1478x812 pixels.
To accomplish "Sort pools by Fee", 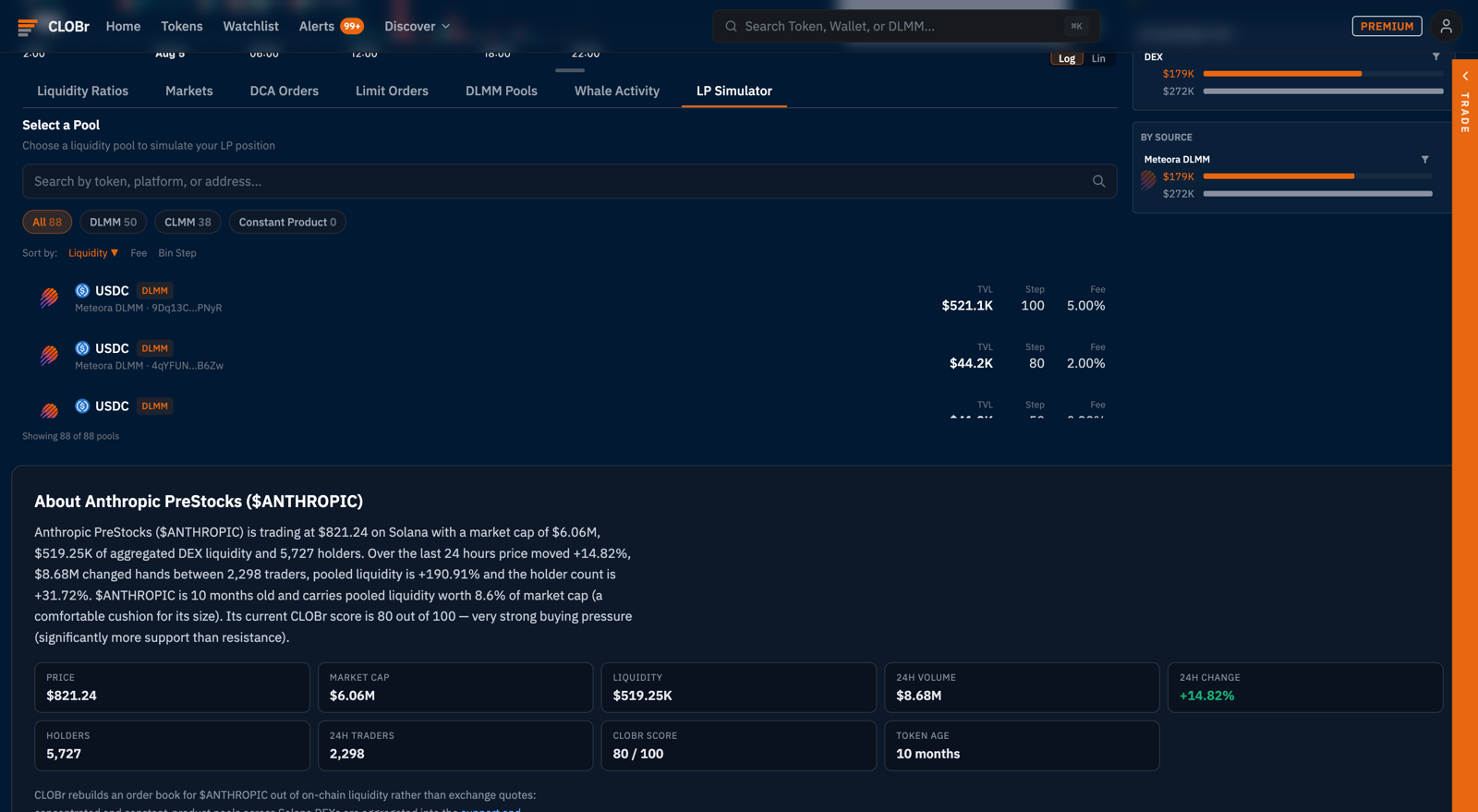I will pos(139,252).
